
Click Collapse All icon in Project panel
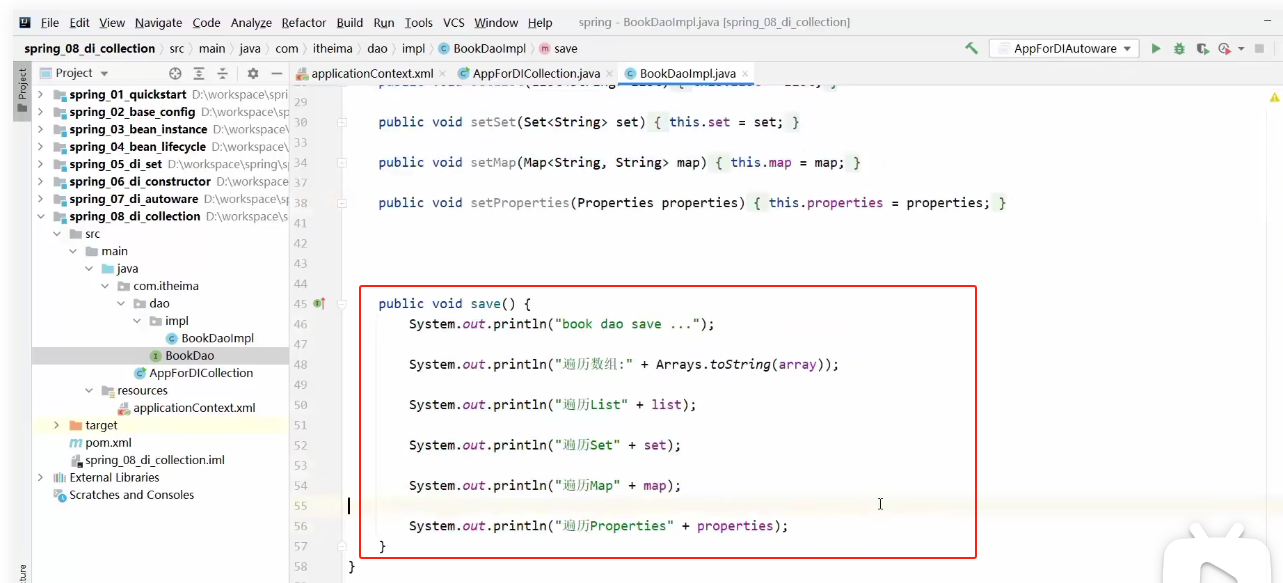tap(223, 73)
